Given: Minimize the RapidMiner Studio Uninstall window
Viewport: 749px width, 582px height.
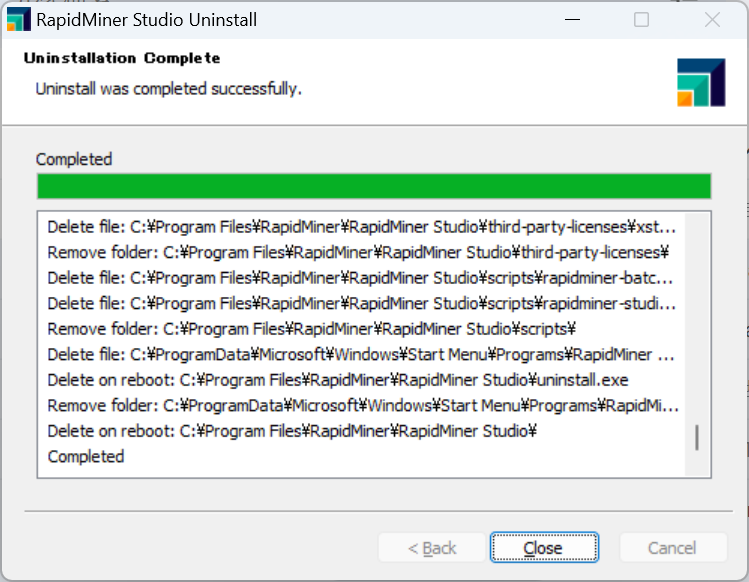Looking at the screenshot, I should tap(572, 20).
